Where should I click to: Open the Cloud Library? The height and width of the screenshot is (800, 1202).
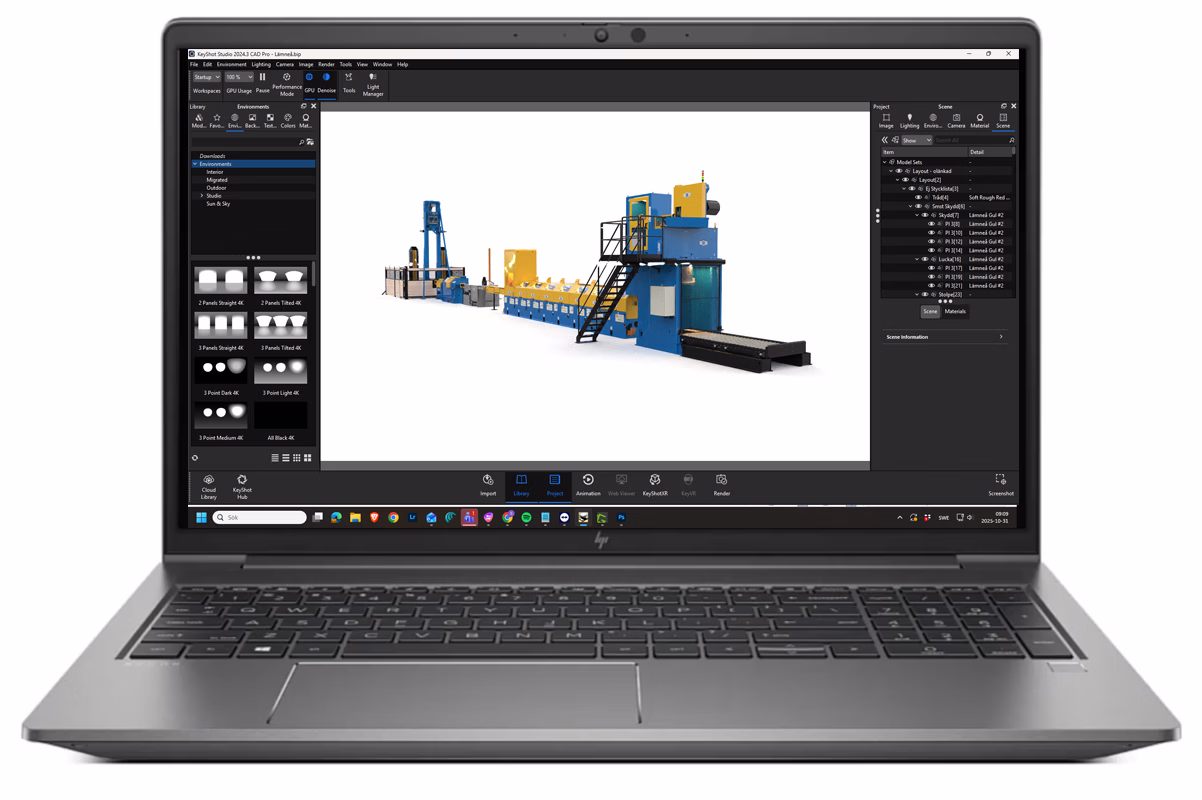coord(208,485)
